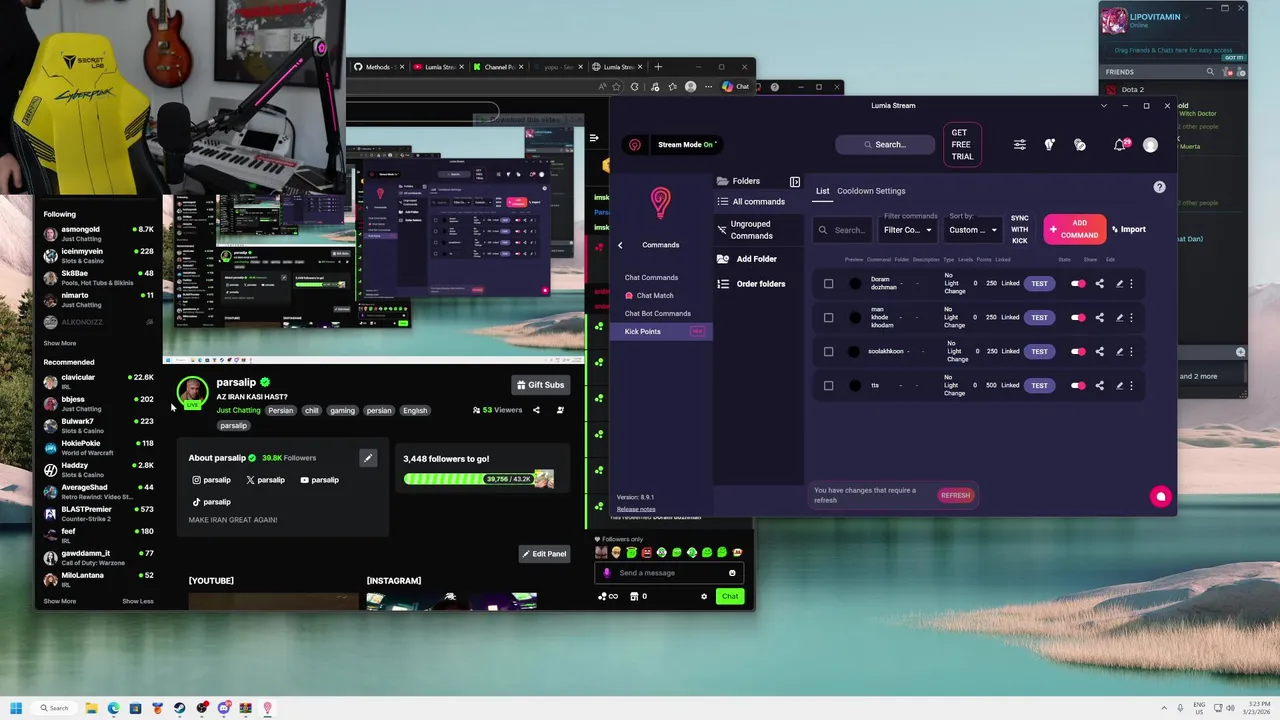Image resolution: width=1280 pixels, height=720 pixels.
Task: Disable the soolakhkoon command toggle
Action: [x=1078, y=352]
